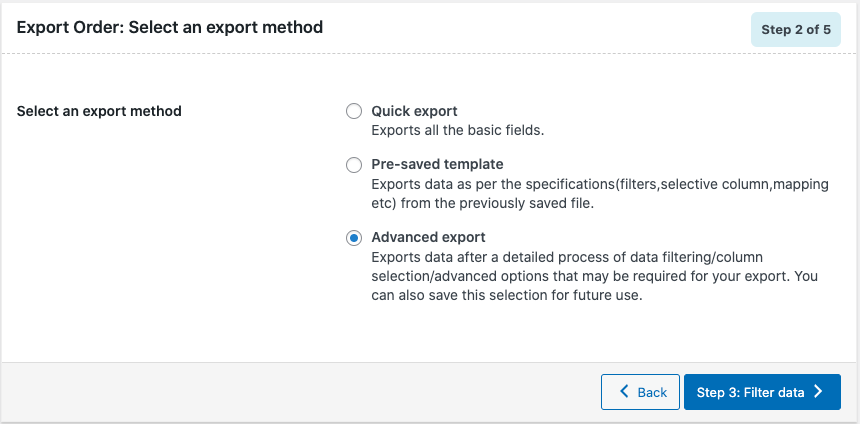
Task: Proceed to Step 3: Filter data
Action: [762, 392]
